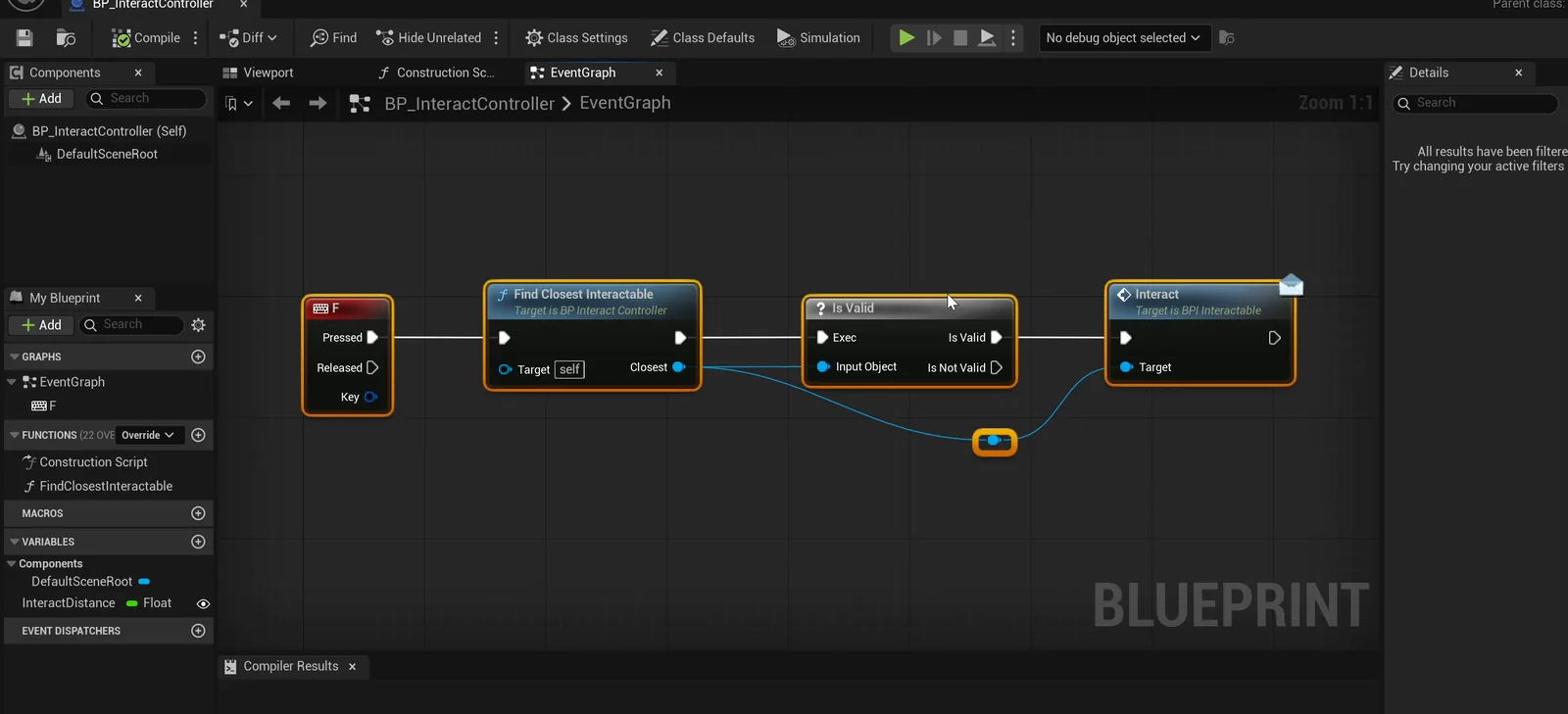Add a new variable with plus icon

click(x=198, y=542)
